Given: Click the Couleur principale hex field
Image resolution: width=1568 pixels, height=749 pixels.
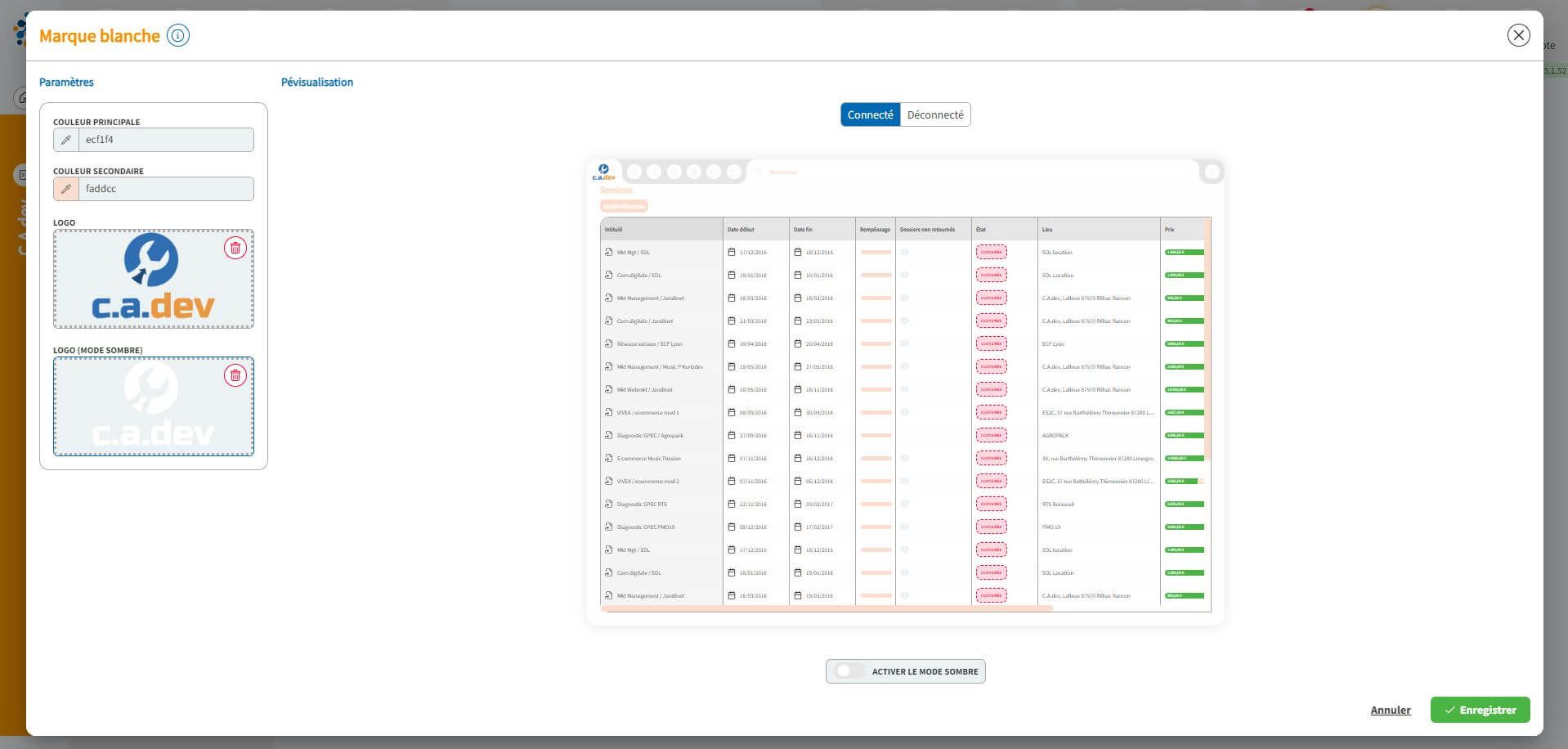Looking at the screenshot, I should (166, 140).
